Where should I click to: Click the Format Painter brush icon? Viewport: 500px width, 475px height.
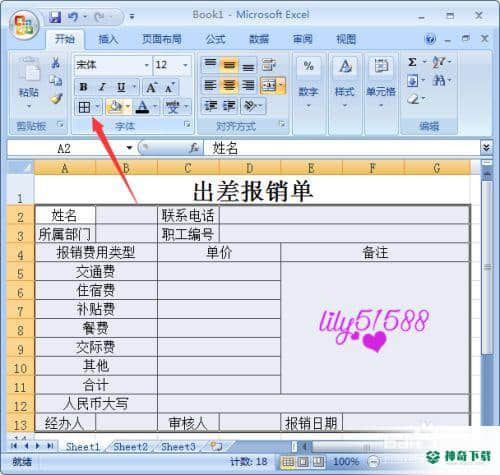56,99
